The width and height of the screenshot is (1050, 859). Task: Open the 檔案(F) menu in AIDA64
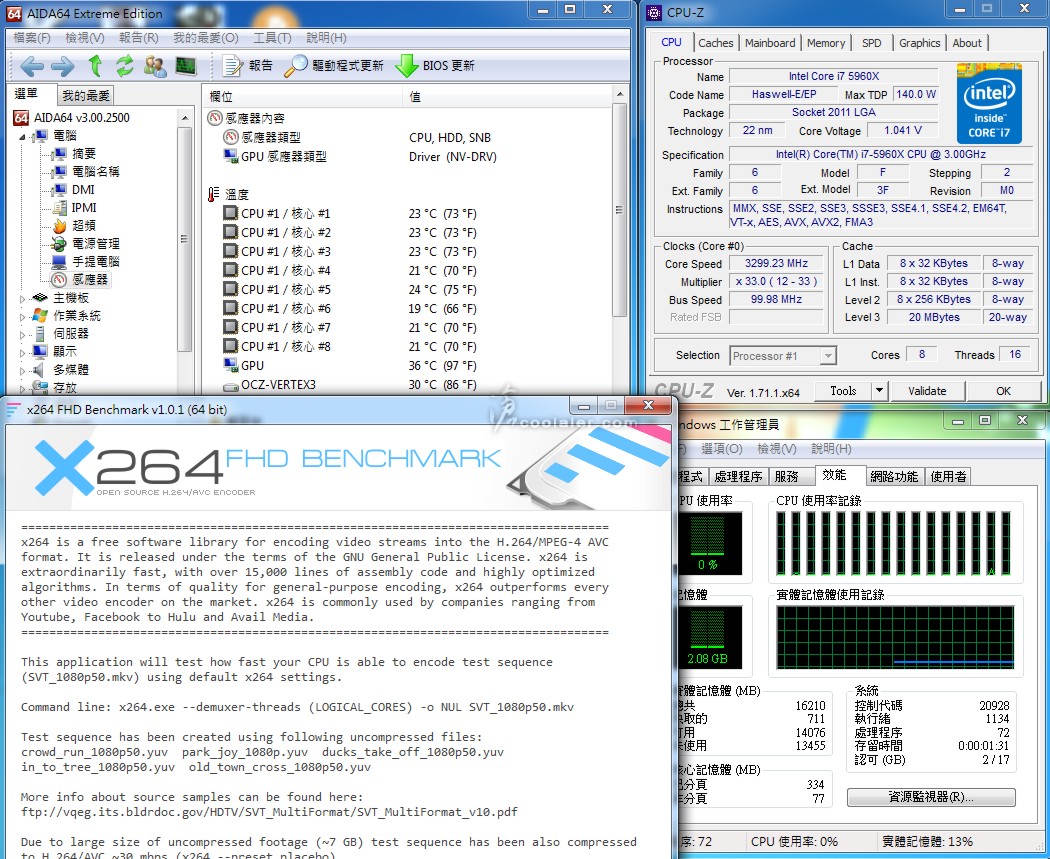click(x=31, y=37)
